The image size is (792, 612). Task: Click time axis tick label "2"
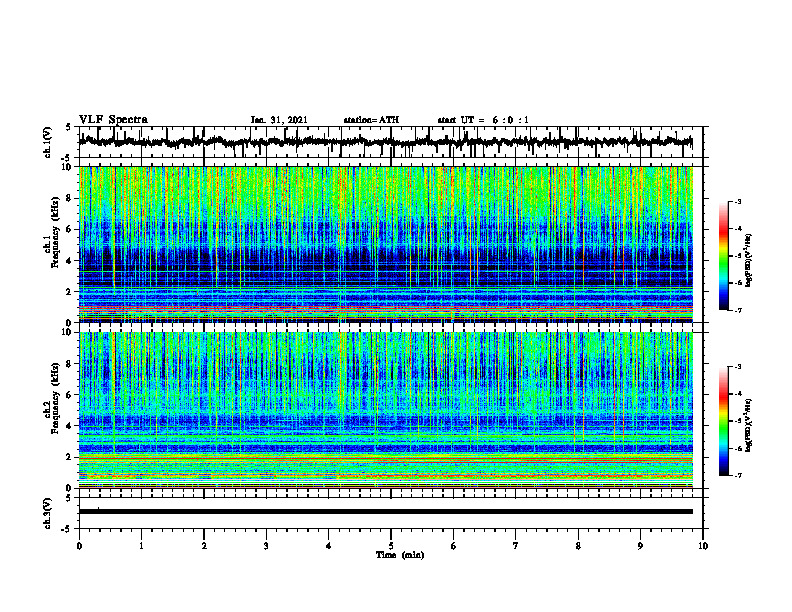(x=204, y=546)
